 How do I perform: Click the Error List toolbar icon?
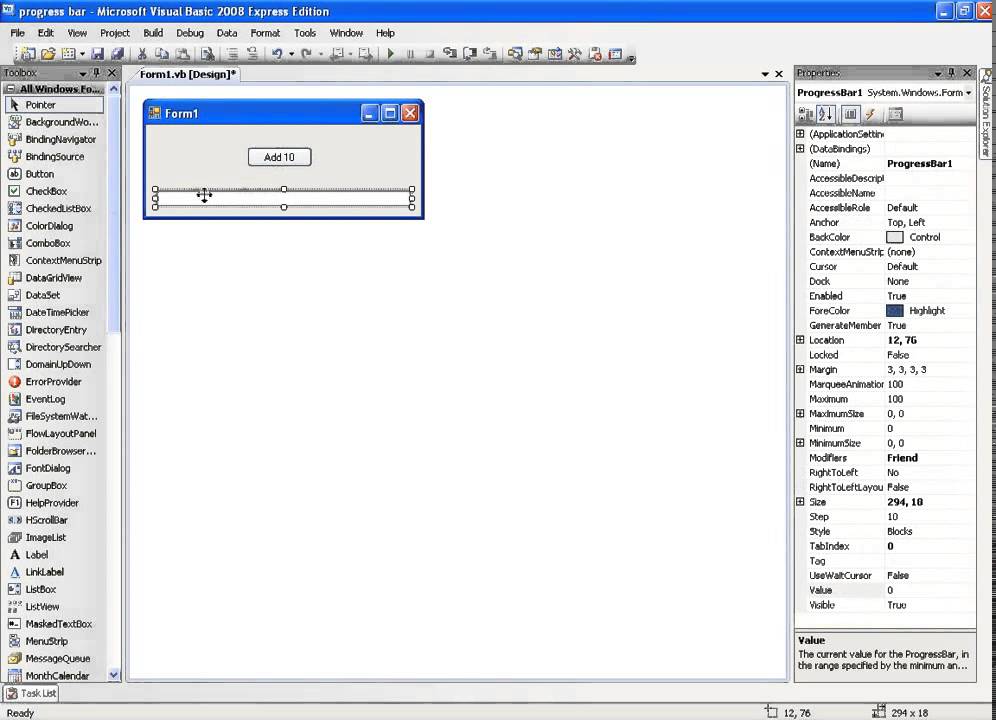click(x=595, y=54)
